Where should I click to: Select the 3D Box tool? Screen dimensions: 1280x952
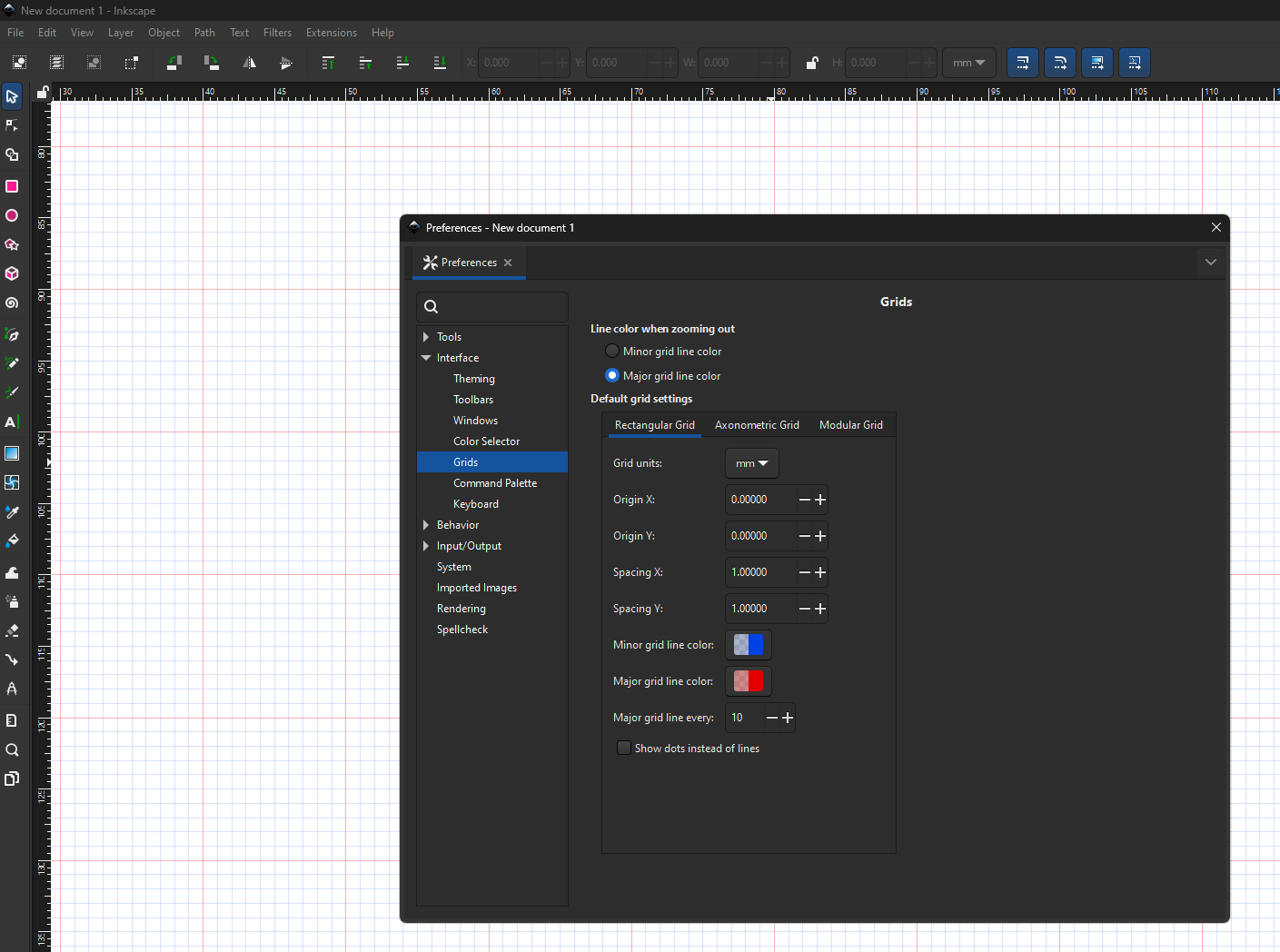pyautogui.click(x=12, y=273)
